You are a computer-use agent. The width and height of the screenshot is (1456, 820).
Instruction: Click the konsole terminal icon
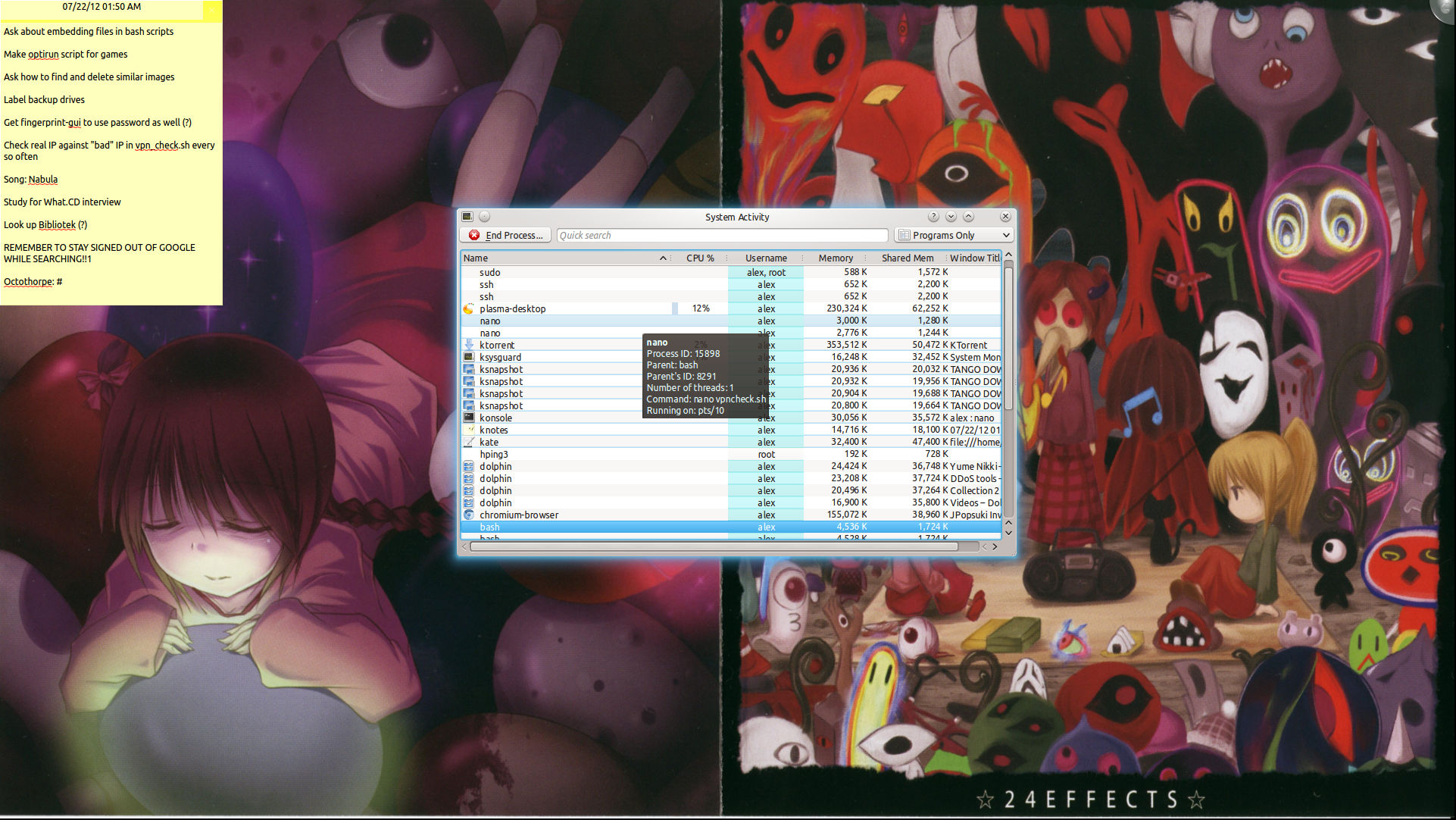(x=468, y=418)
